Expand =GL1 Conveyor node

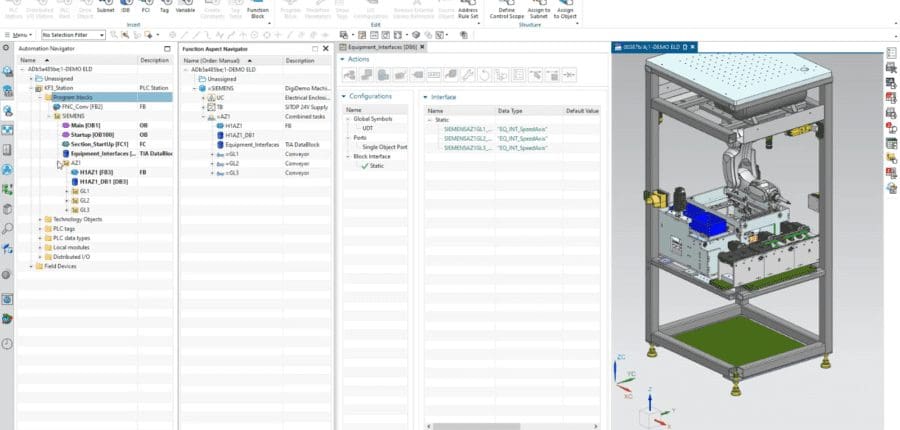pos(212,154)
